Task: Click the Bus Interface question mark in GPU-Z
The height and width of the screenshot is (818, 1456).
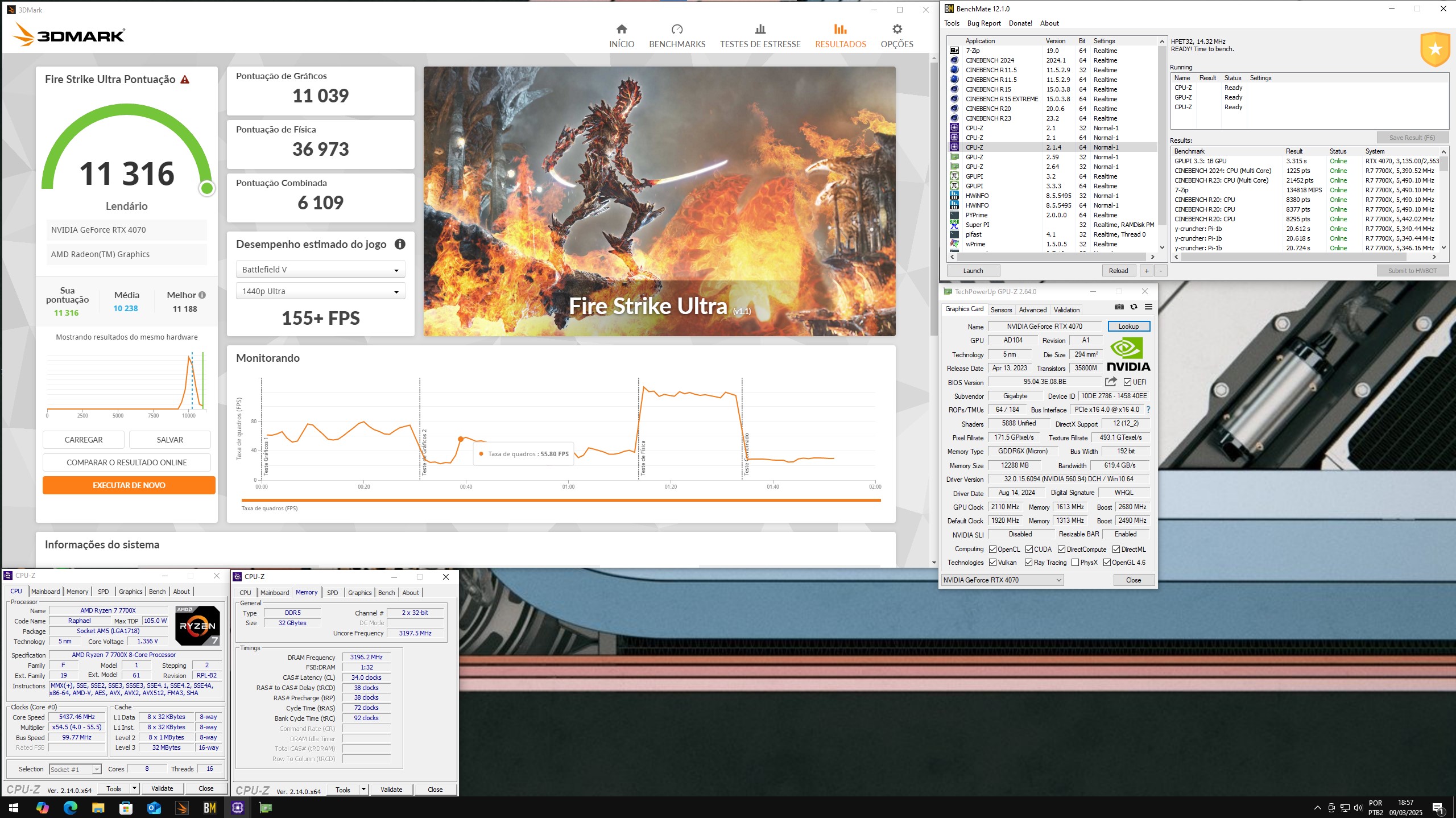Action: pyautogui.click(x=1148, y=410)
